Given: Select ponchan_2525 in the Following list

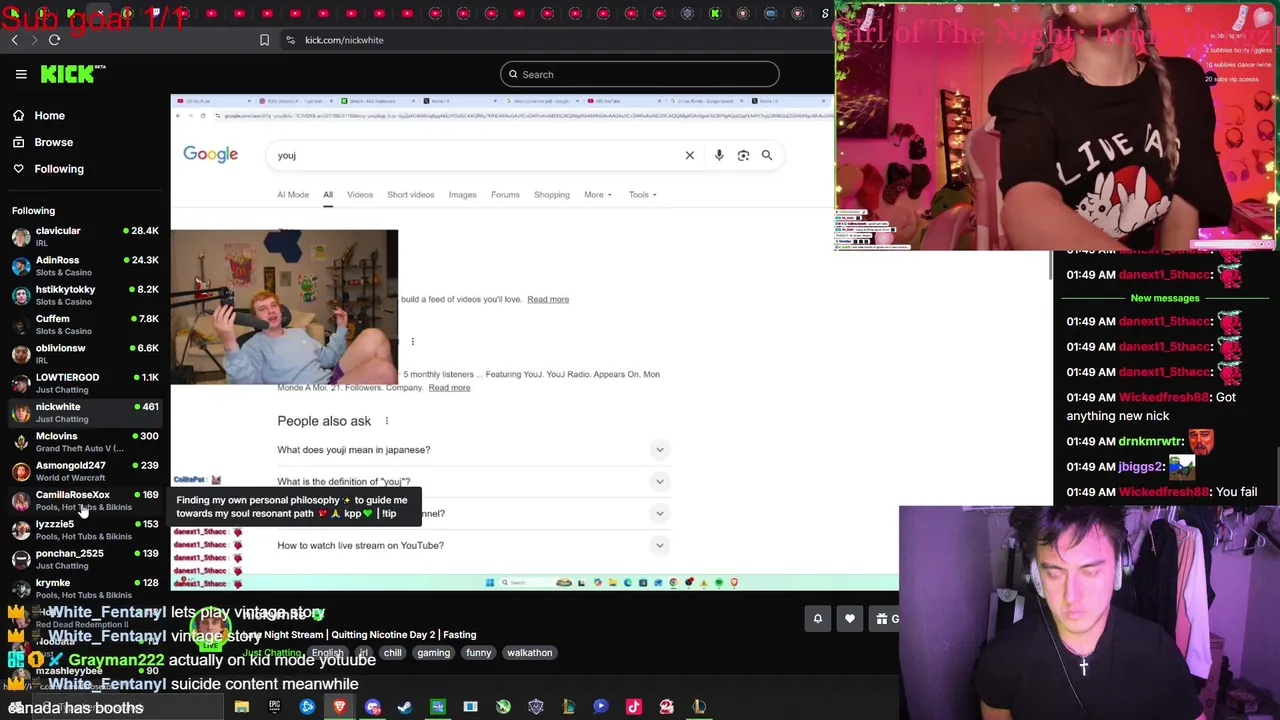Looking at the screenshot, I should 85,559.
